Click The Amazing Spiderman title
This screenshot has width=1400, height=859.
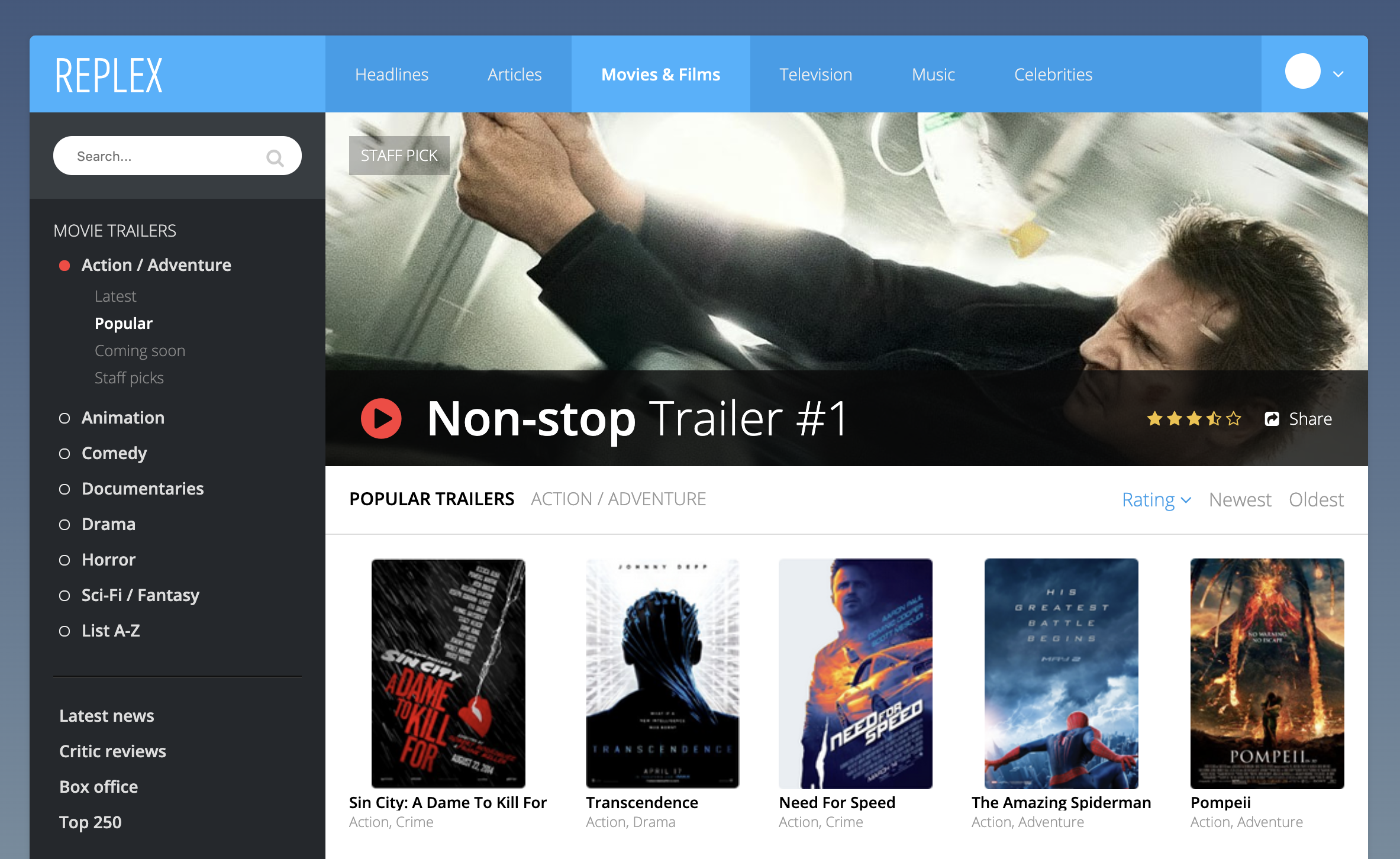1061,803
